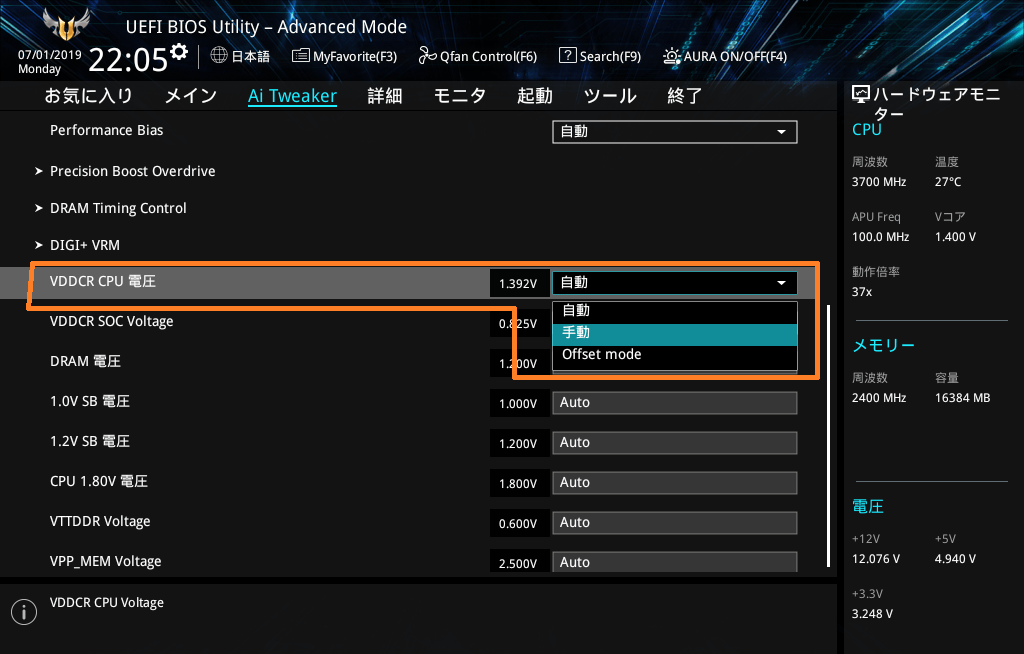
Task: Click the 27°C temperature reading
Action: tap(948, 182)
